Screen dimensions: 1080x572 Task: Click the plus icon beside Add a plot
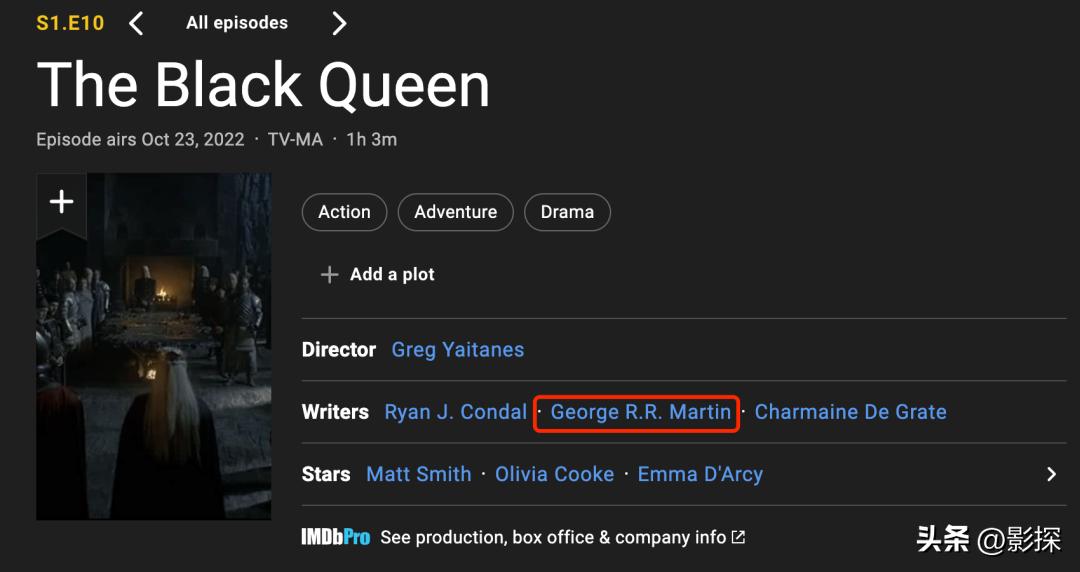[x=329, y=274]
